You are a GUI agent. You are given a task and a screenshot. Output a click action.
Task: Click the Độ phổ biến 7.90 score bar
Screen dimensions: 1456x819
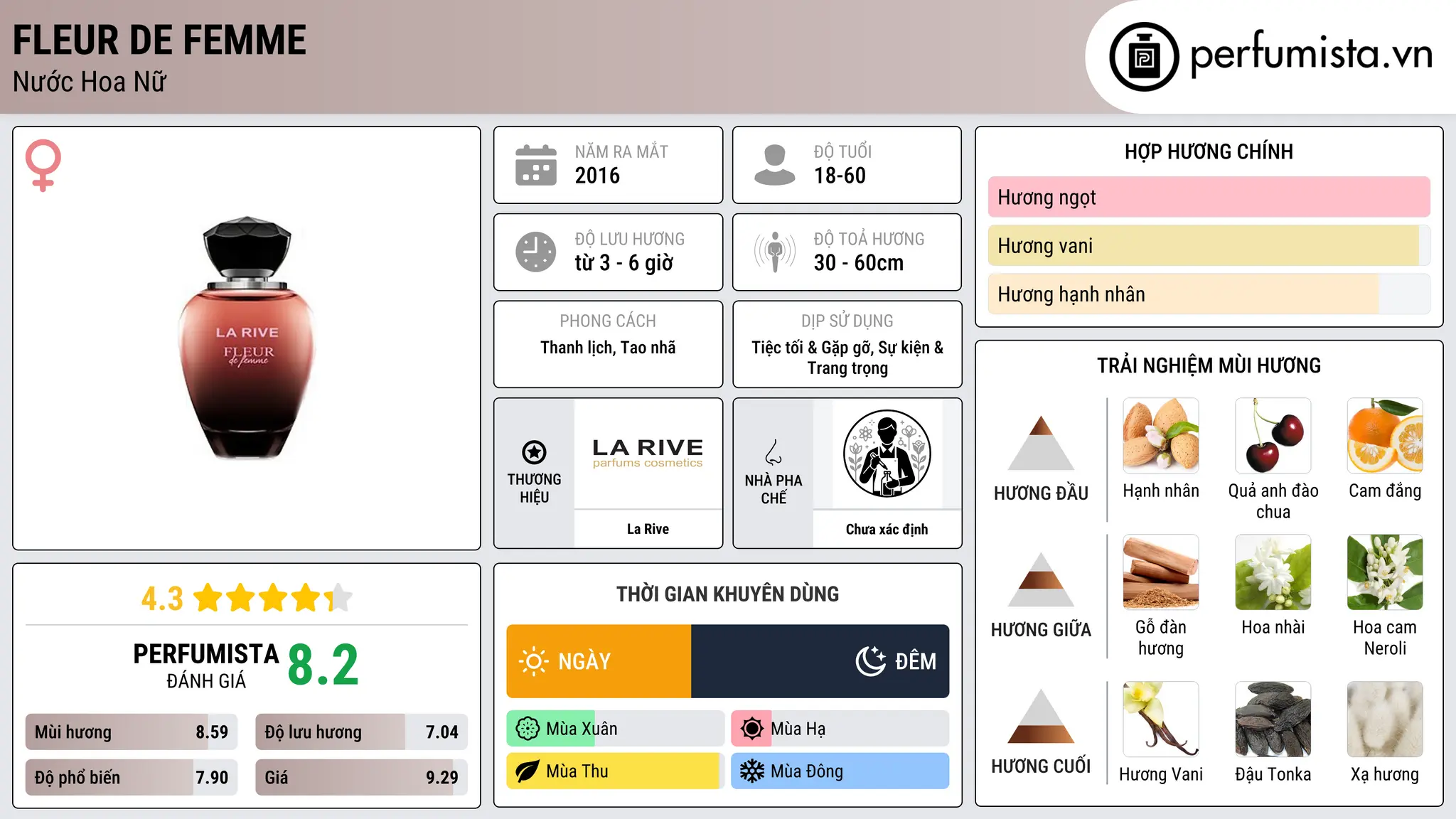[132, 778]
